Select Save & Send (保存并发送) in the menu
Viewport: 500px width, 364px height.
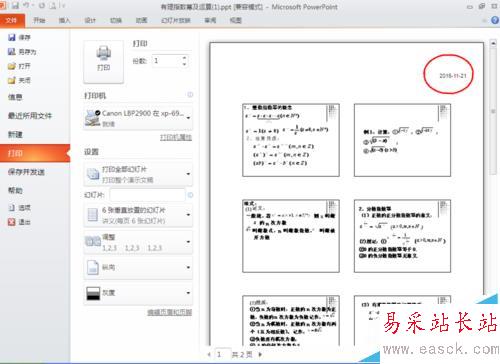(26, 172)
